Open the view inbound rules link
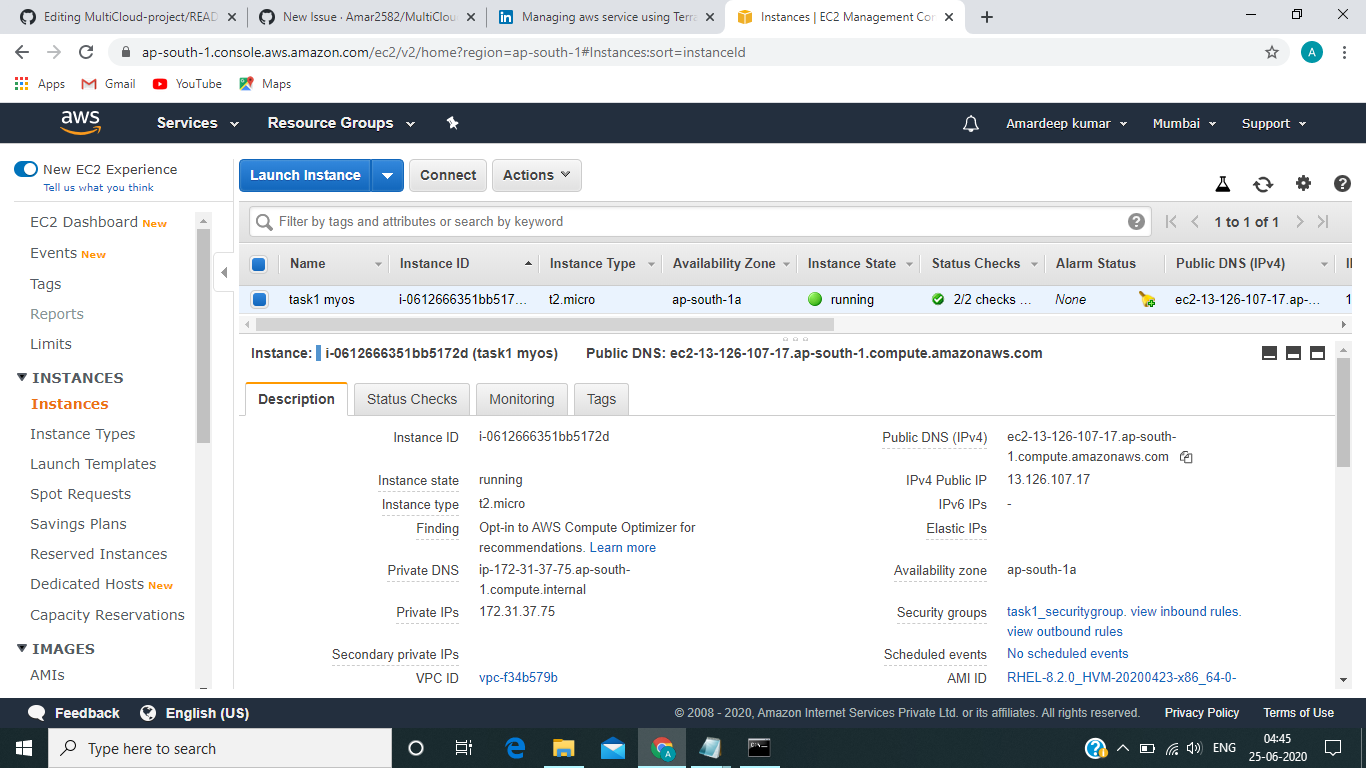This screenshot has height=768, width=1366. pyautogui.click(x=1183, y=611)
